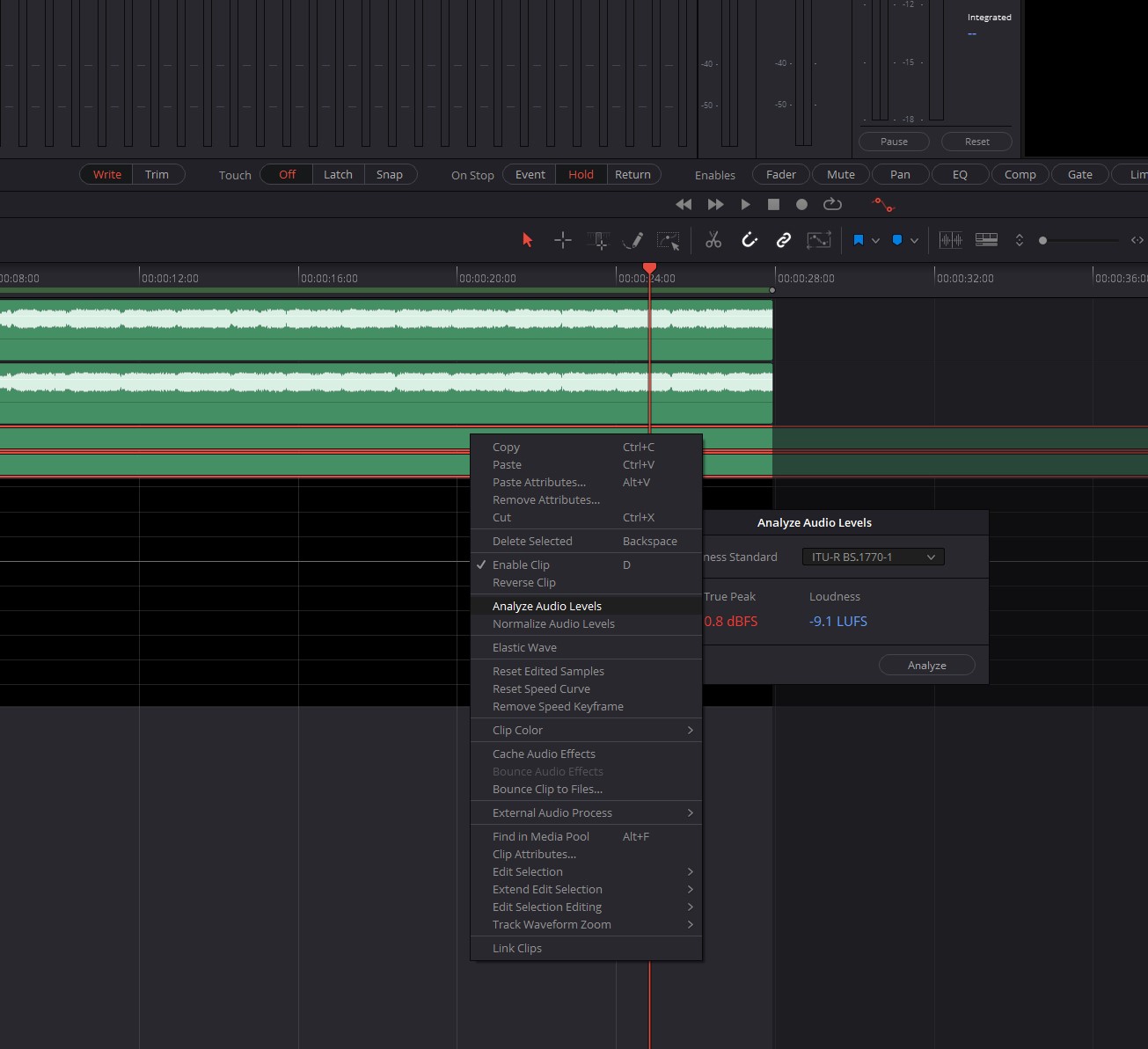Screen dimensions: 1148x1049
Task: Choose Paste Attributes... from context menu
Action: point(586,482)
